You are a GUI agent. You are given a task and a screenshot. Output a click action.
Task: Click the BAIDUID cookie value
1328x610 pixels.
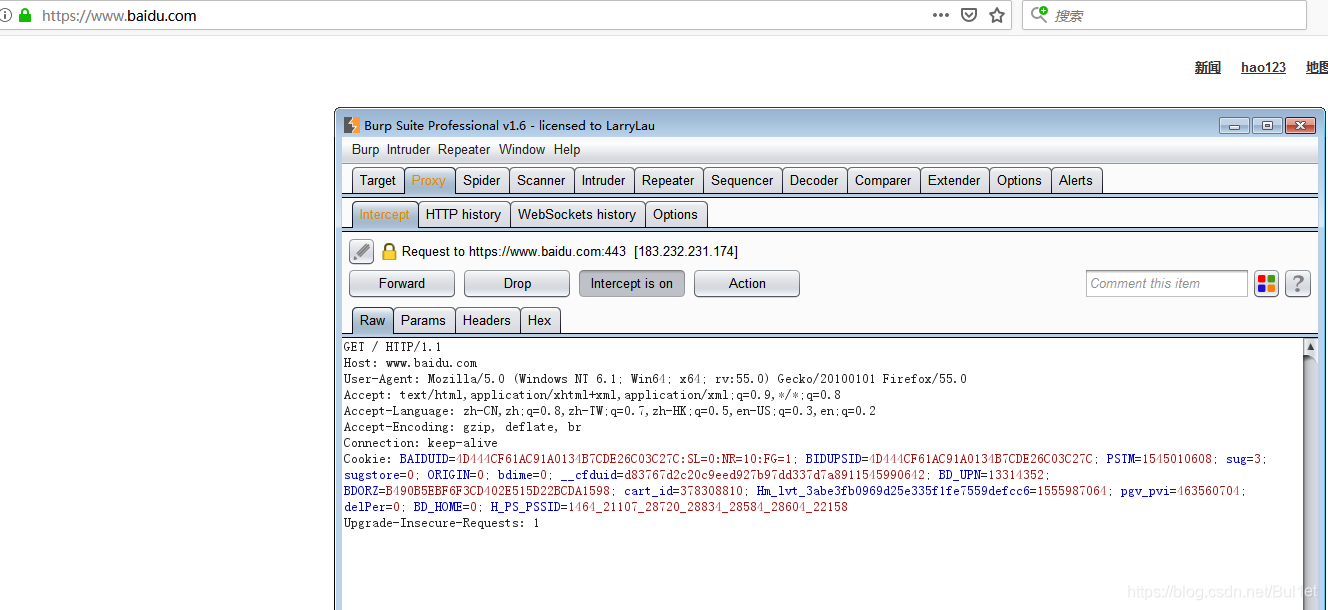(x=625, y=459)
